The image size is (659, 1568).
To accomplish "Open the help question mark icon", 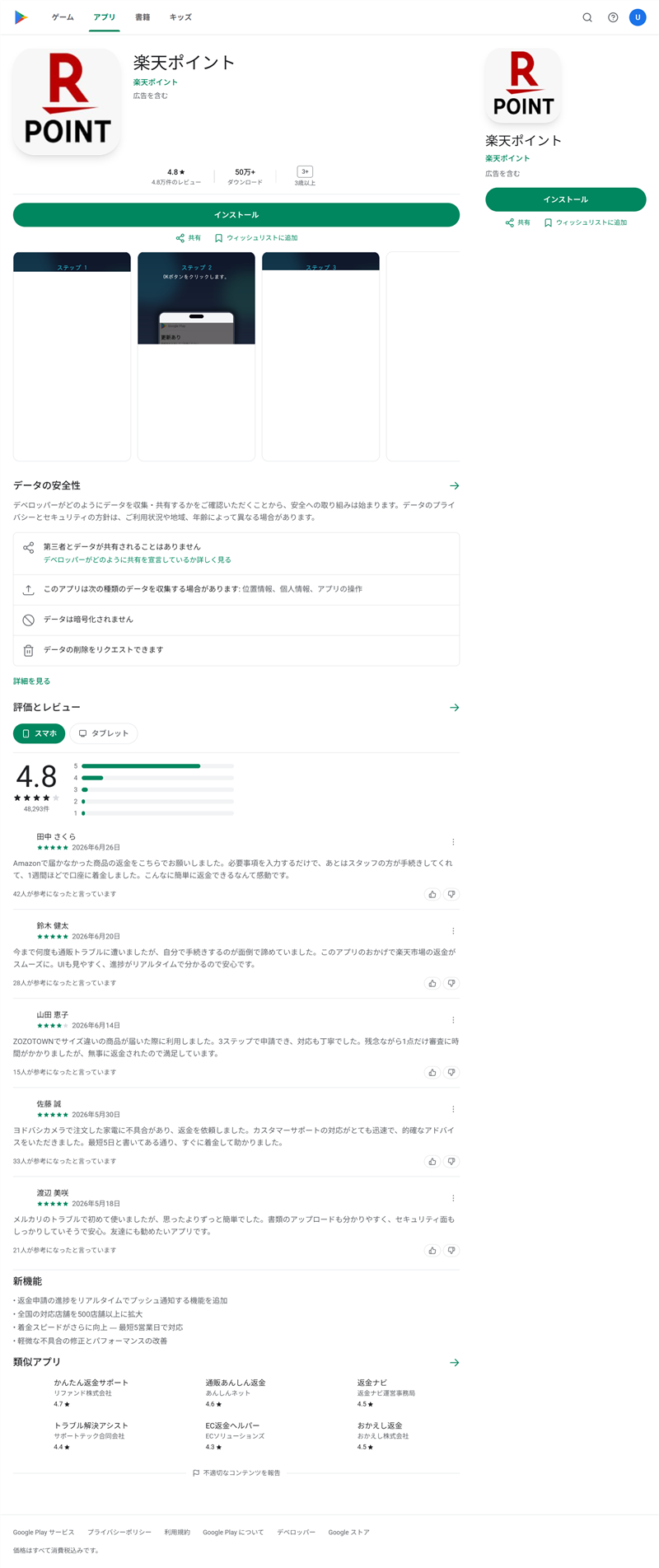I will point(613,17).
